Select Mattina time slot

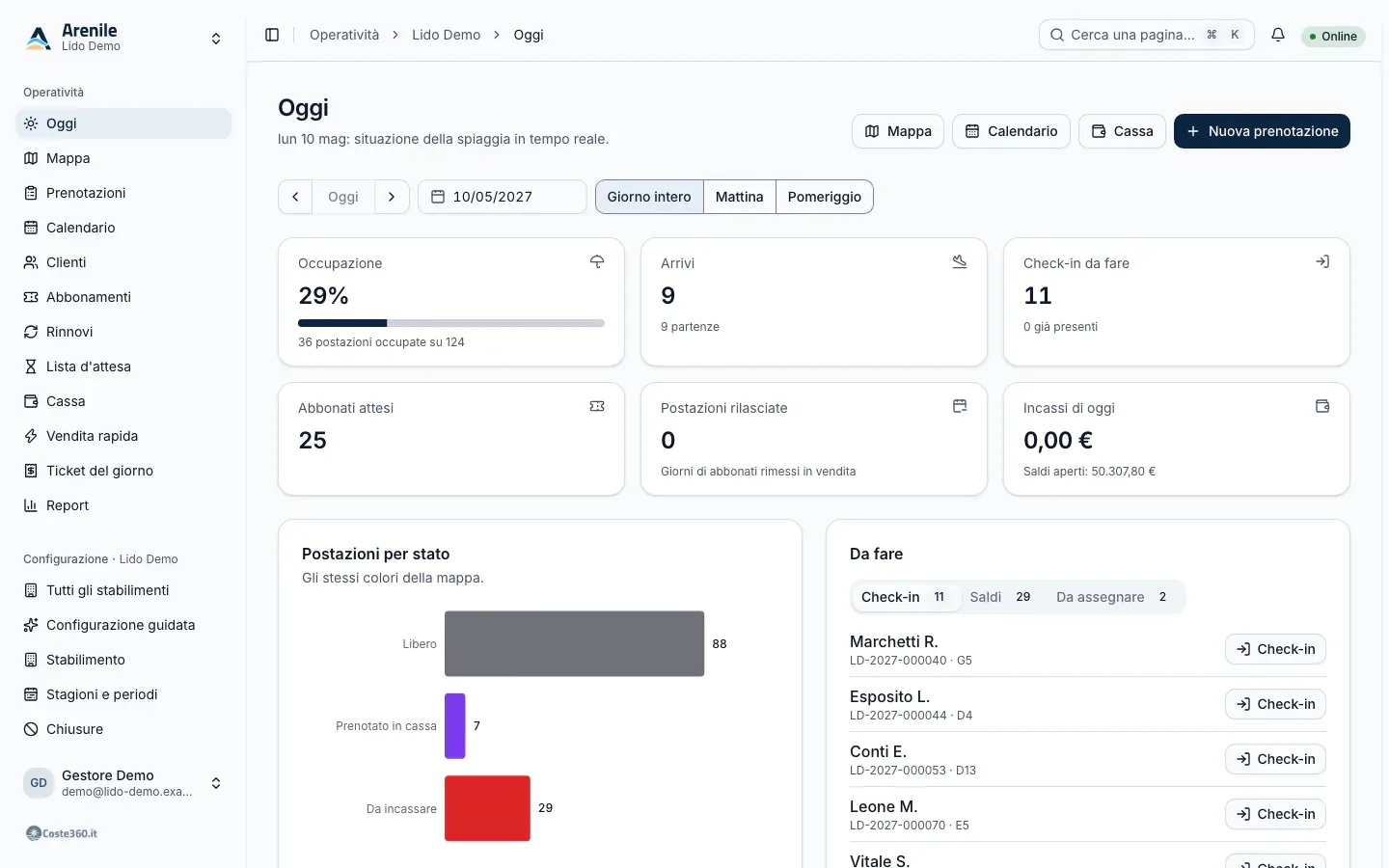point(740,197)
